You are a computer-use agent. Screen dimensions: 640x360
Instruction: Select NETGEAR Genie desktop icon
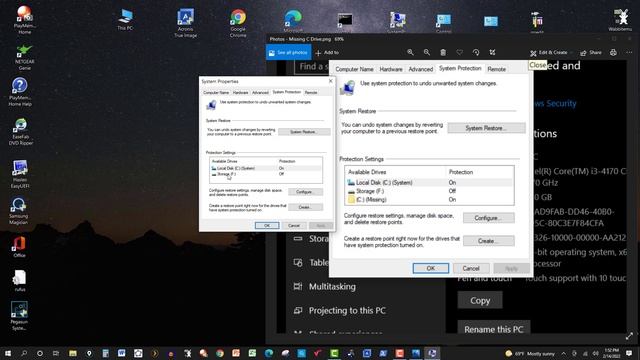coord(24,56)
